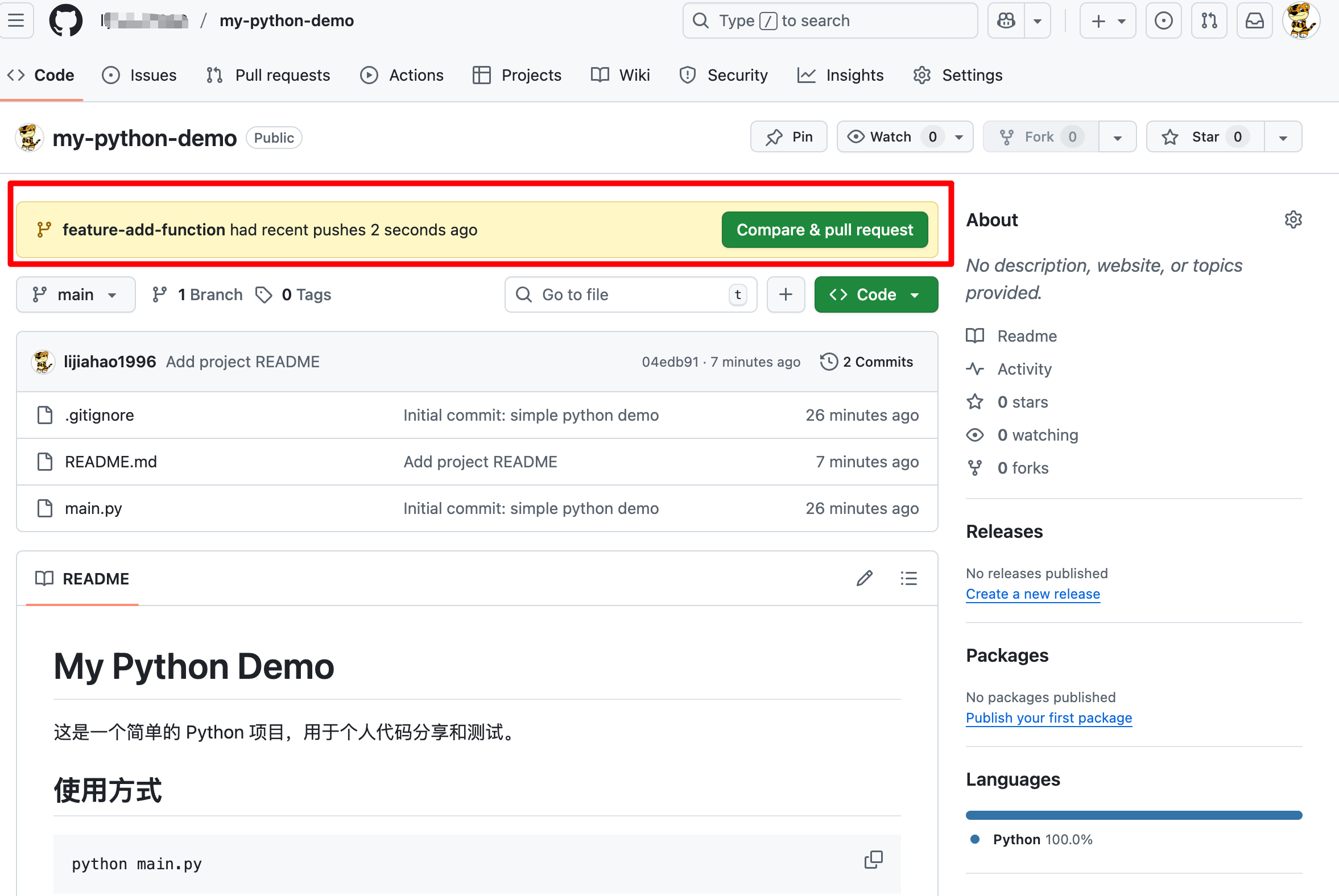Expand the Fork options dropdown arrow
Screen dimensions: 1339x896
1117,137
